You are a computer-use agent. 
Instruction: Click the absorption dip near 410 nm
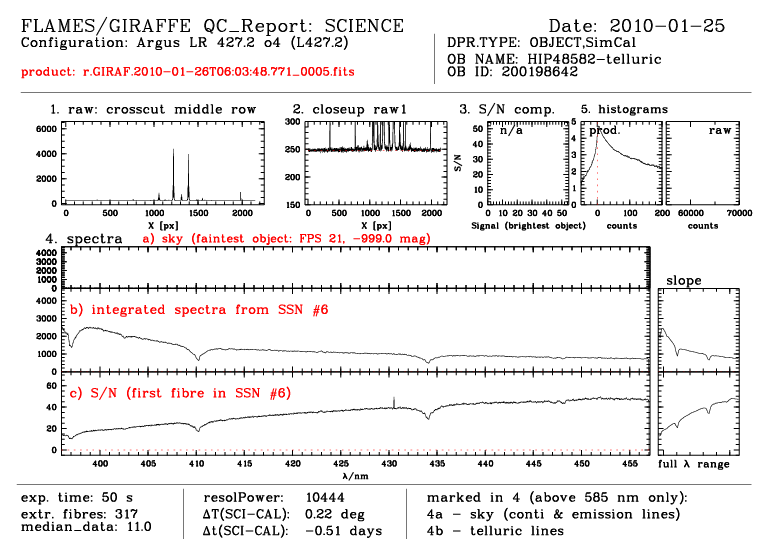pyautogui.click(x=198, y=356)
